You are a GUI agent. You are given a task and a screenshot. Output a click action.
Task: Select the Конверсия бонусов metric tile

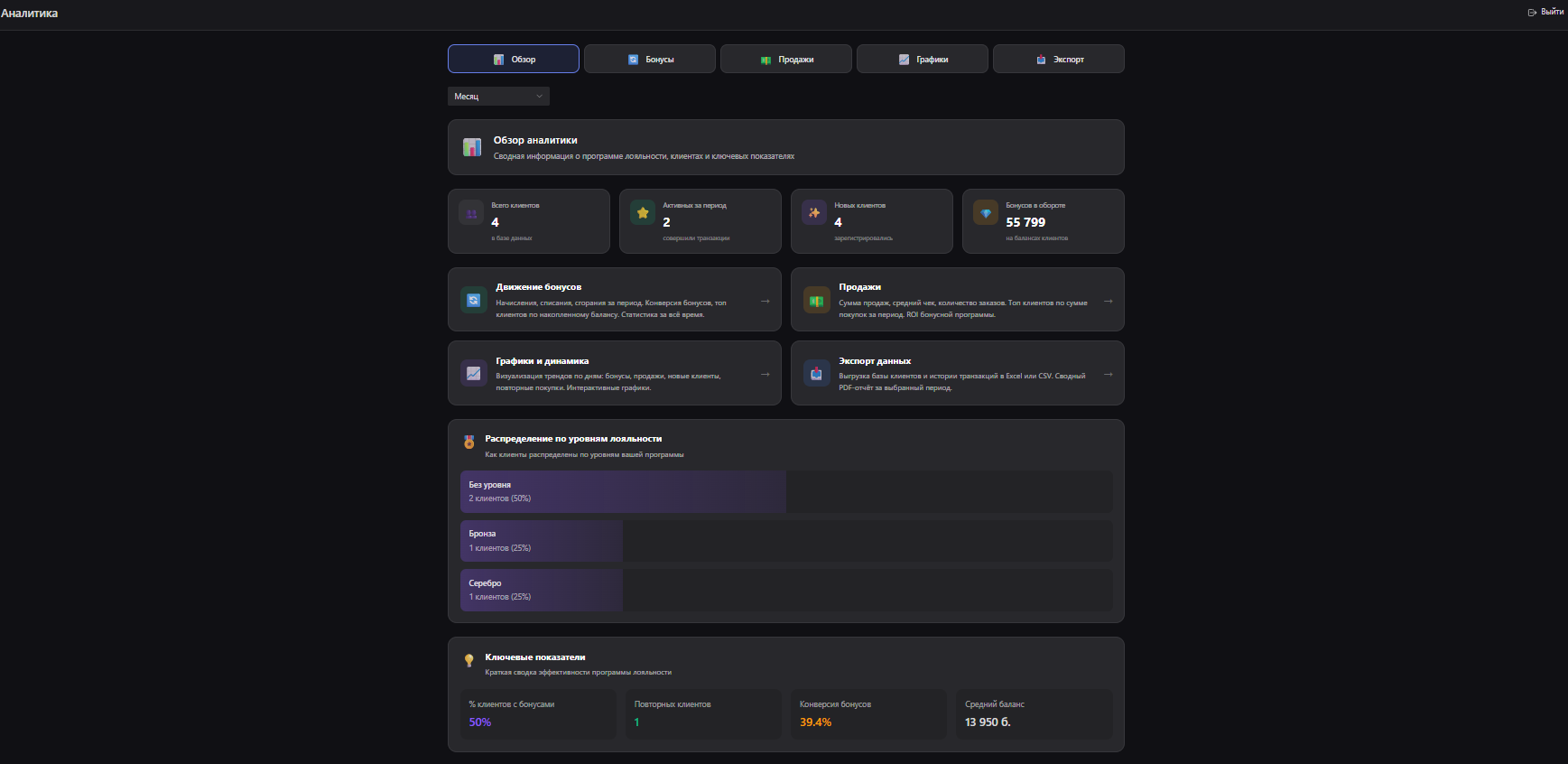pyautogui.click(x=868, y=714)
